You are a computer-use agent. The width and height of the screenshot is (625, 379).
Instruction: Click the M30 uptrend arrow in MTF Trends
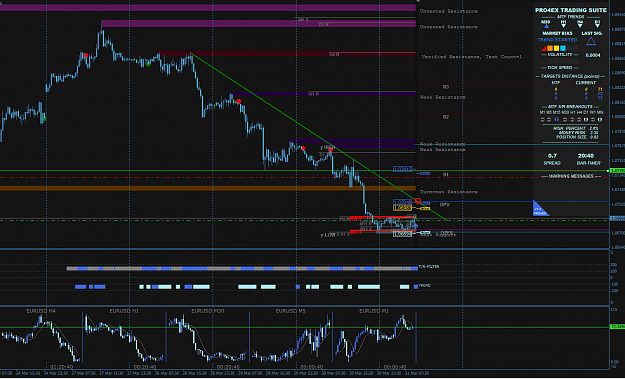click(x=546, y=26)
